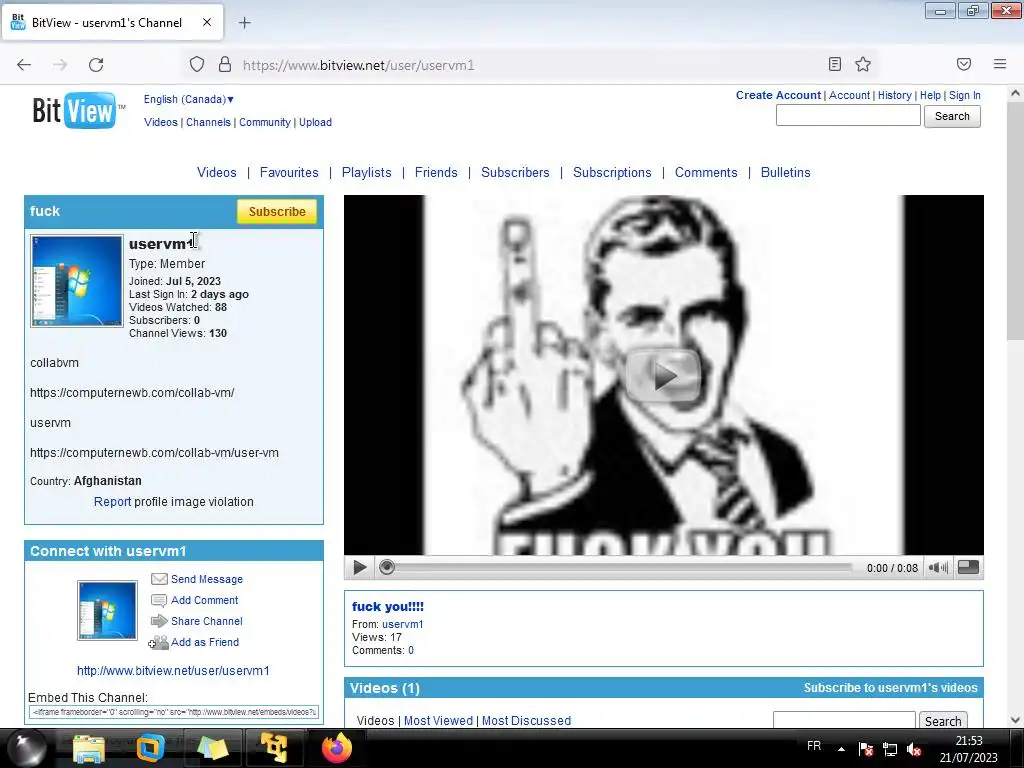The width and height of the screenshot is (1024, 768).
Task: Click the Firefox taskbar icon
Action: point(337,748)
